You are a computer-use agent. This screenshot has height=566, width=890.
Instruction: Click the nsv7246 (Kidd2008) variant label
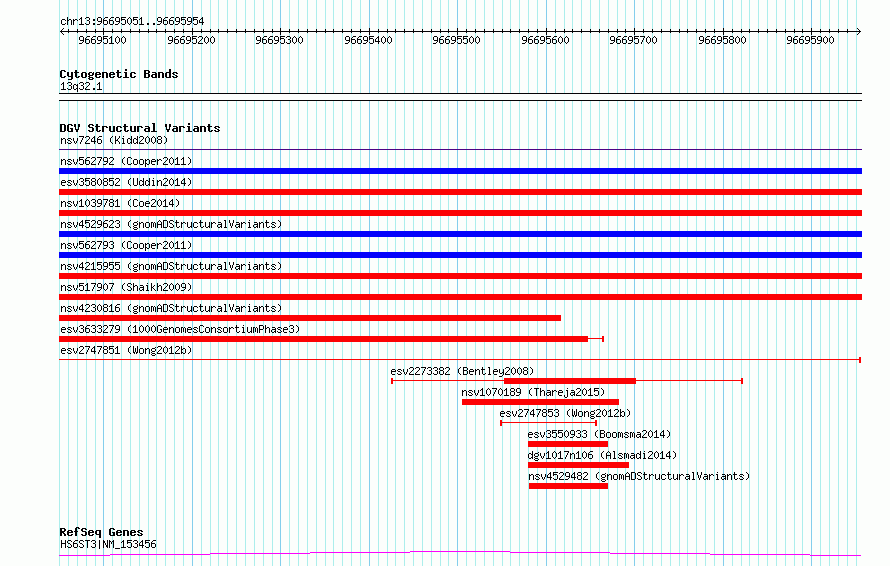114,140
